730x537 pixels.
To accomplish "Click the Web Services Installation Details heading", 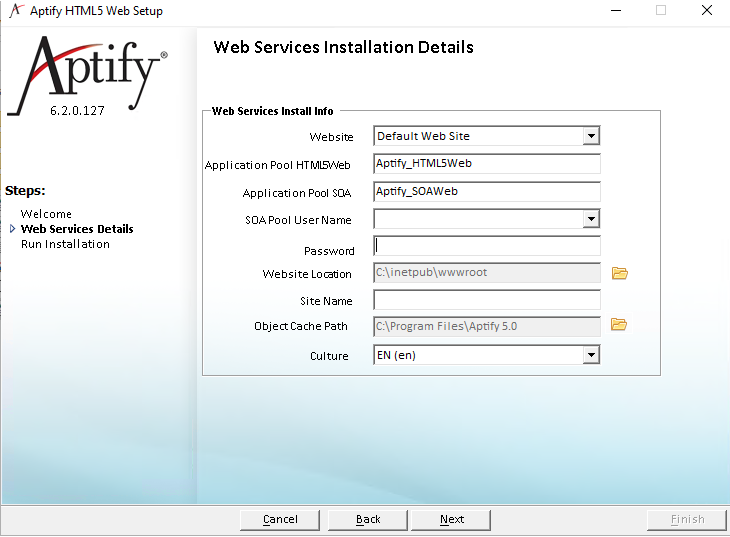I will pos(344,48).
